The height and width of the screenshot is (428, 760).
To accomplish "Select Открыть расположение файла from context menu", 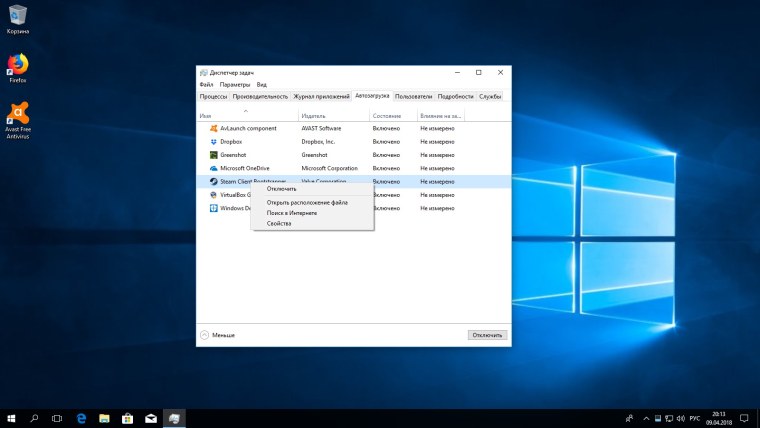I will pyautogui.click(x=306, y=202).
